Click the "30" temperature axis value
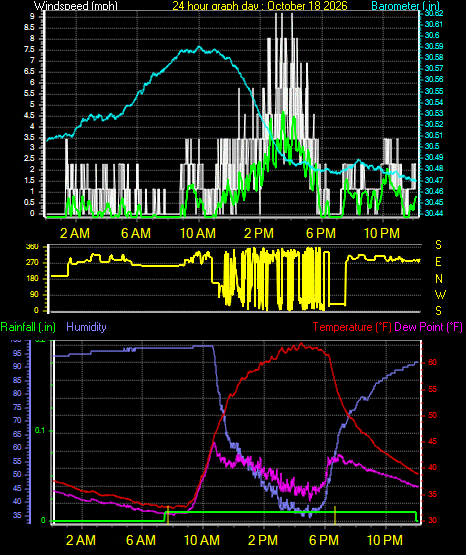Screen dimensions: 466x555 point(432,520)
